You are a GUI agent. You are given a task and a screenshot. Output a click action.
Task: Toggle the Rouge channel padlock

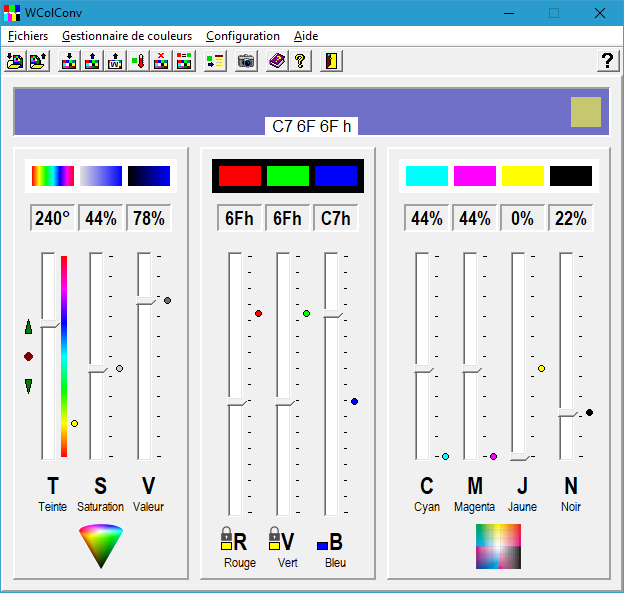pos(226,539)
